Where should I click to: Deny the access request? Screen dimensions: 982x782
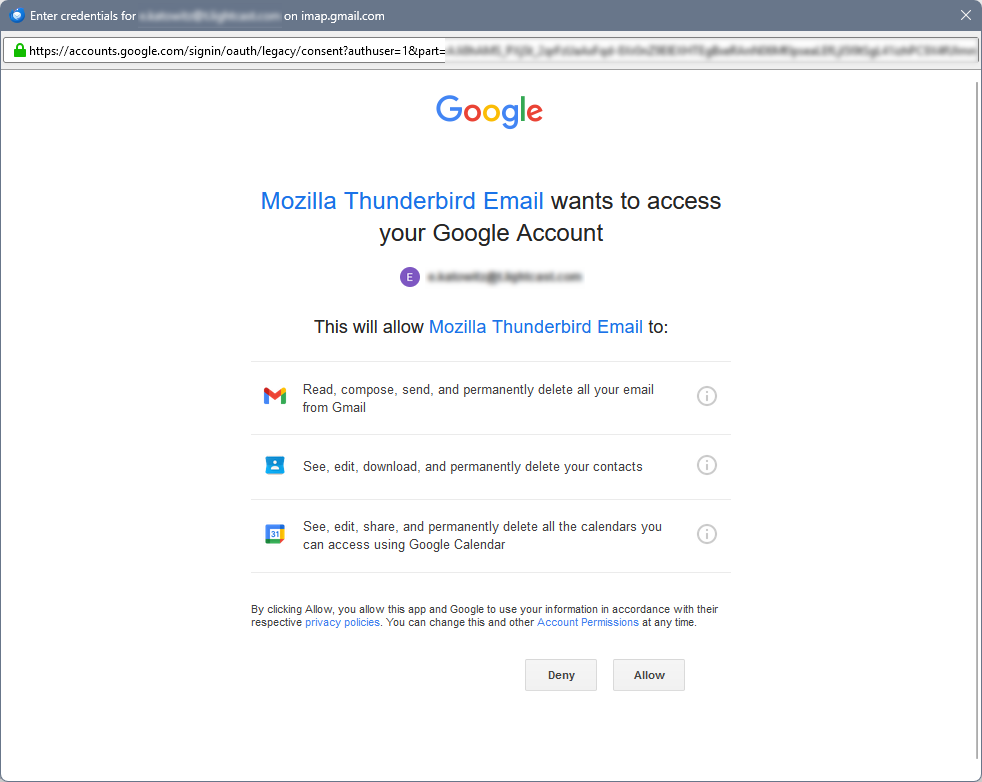561,675
